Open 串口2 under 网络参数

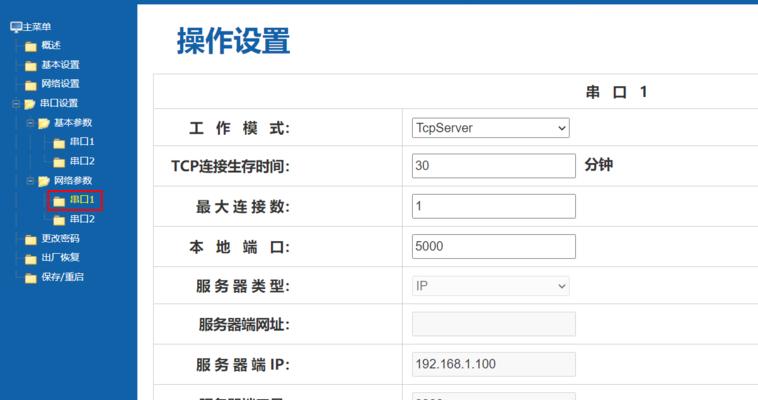pos(82,219)
